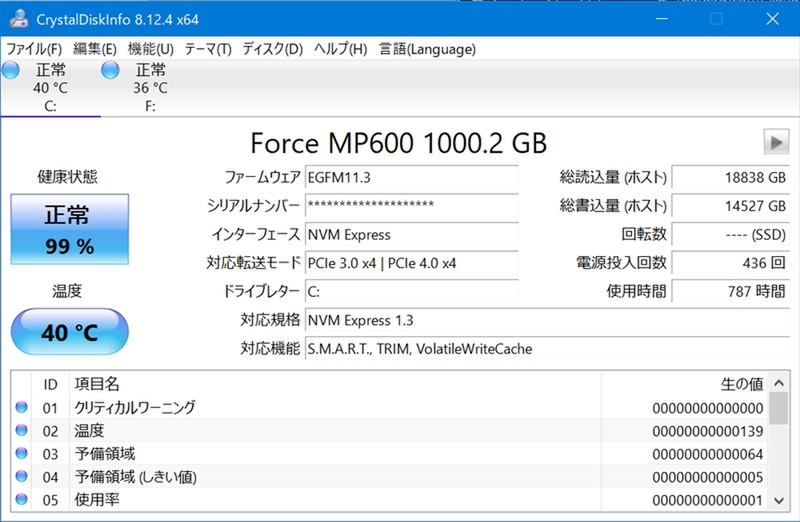800x522 pixels.
Task: Click the interface field NVM Express
Action: coord(412,235)
